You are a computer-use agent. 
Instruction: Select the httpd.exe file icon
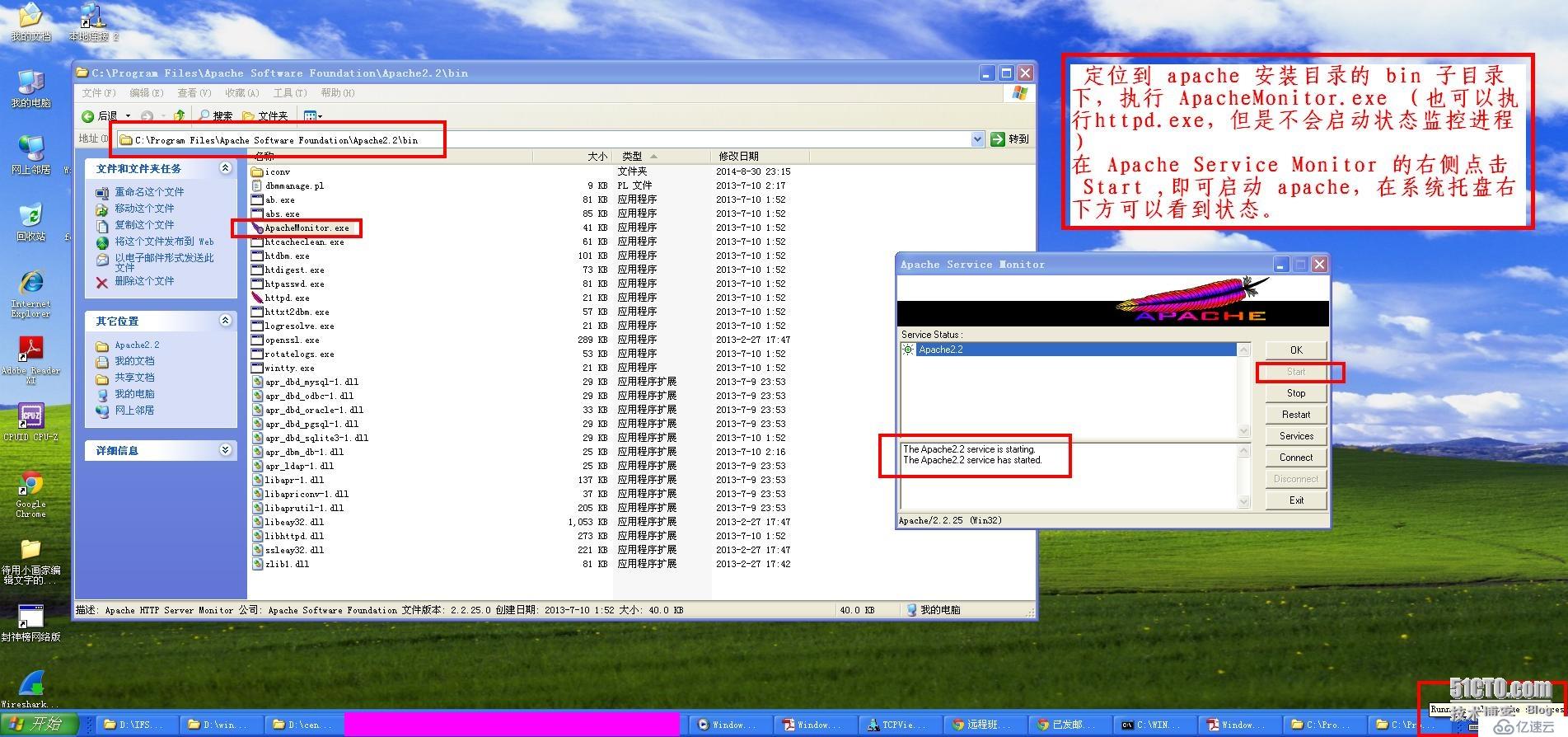(x=257, y=298)
